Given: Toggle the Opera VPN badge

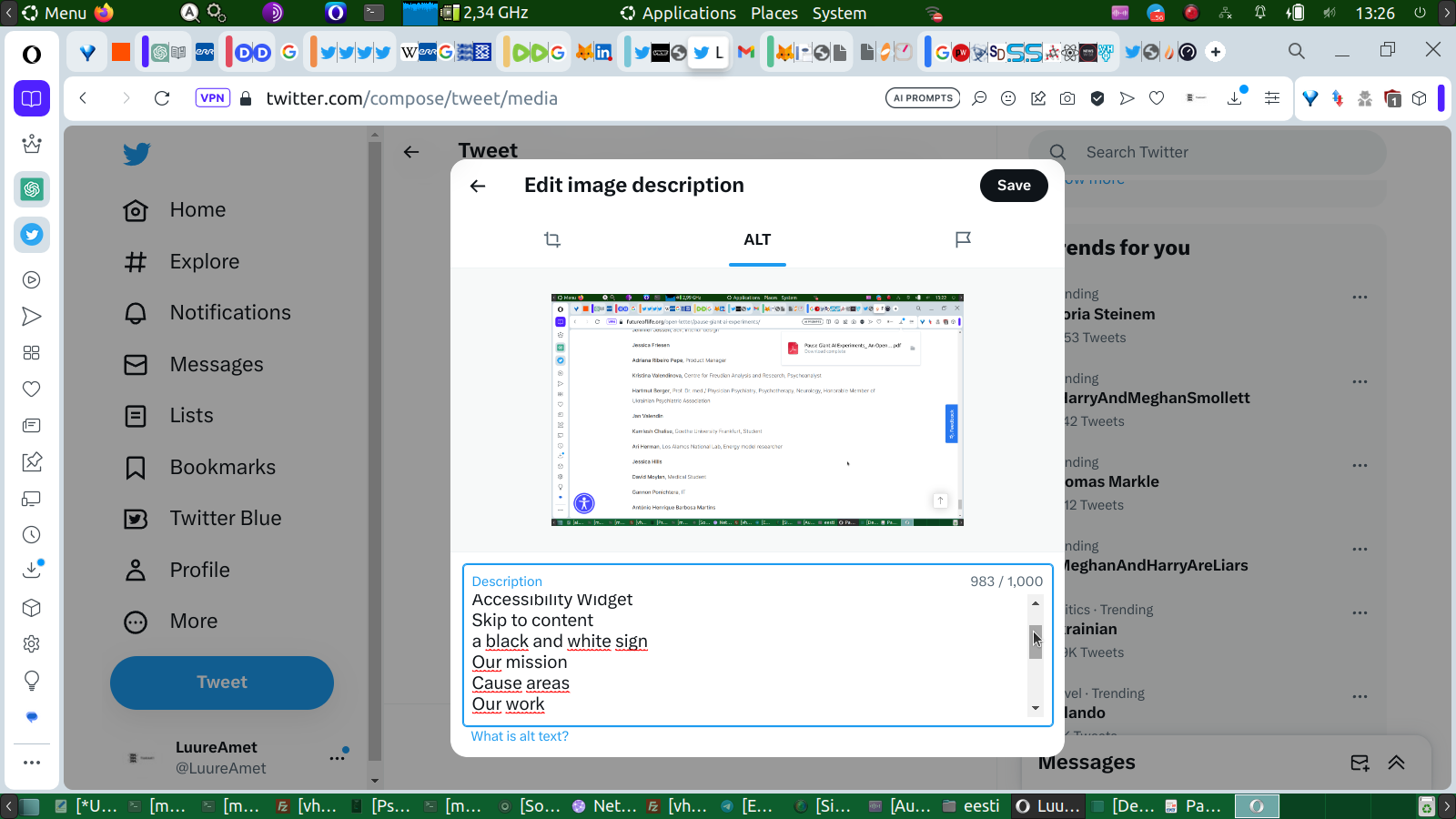Looking at the screenshot, I should (212, 98).
